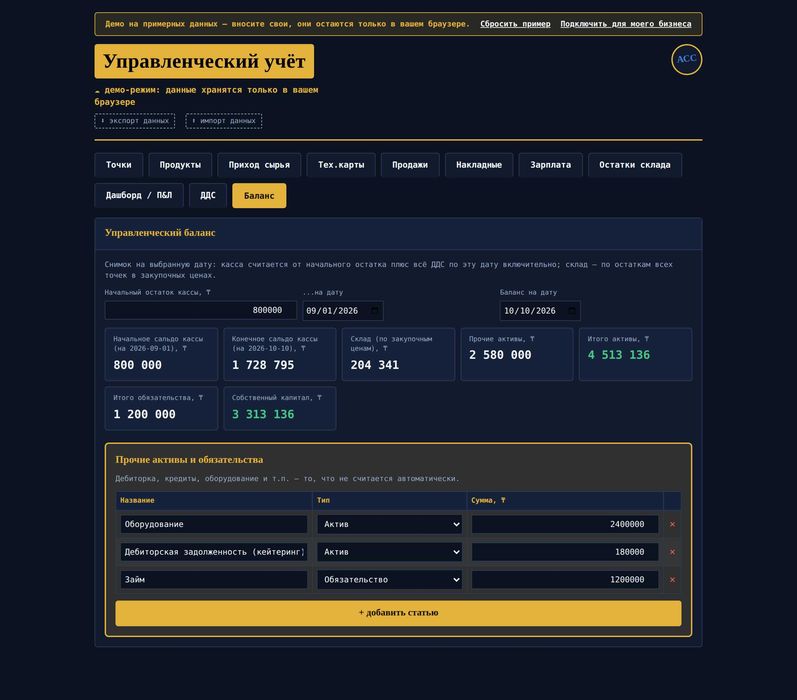Select the 4 513 136 total assets value

(619, 355)
